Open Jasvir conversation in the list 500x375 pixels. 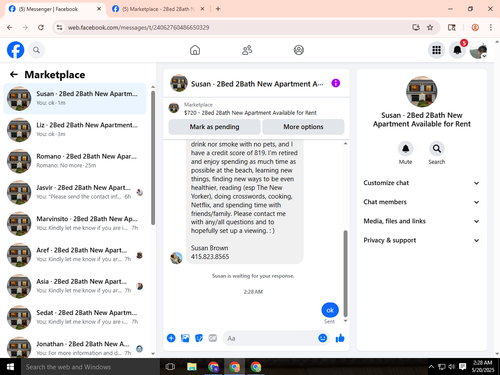pyautogui.click(x=75, y=192)
